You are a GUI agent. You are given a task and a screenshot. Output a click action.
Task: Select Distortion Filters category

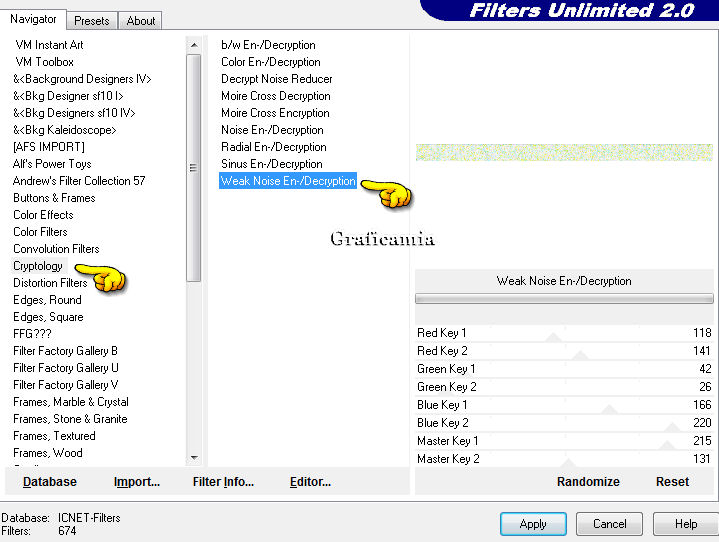(x=50, y=282)
